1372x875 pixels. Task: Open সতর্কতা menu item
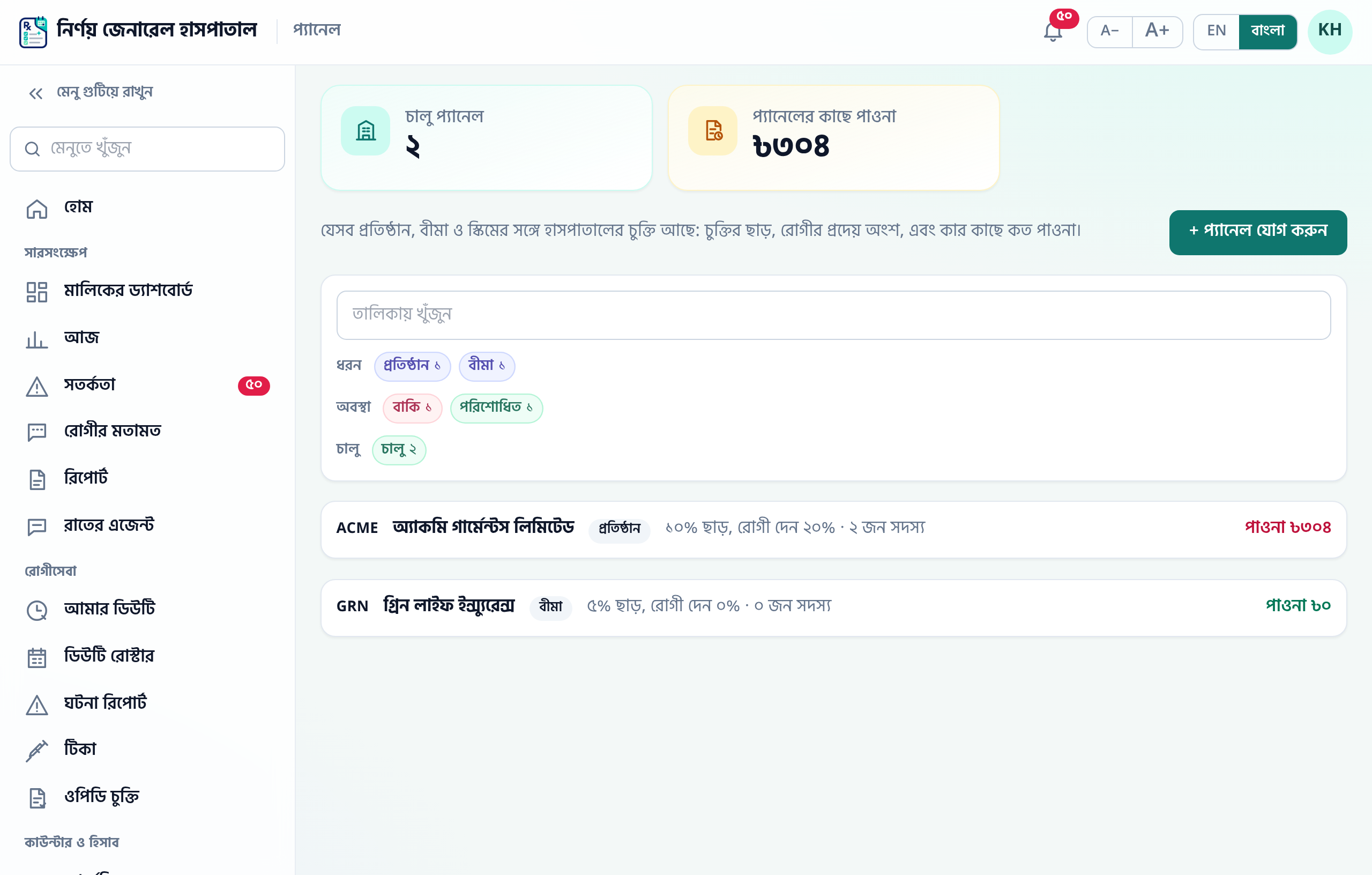[x=147, y=386]
